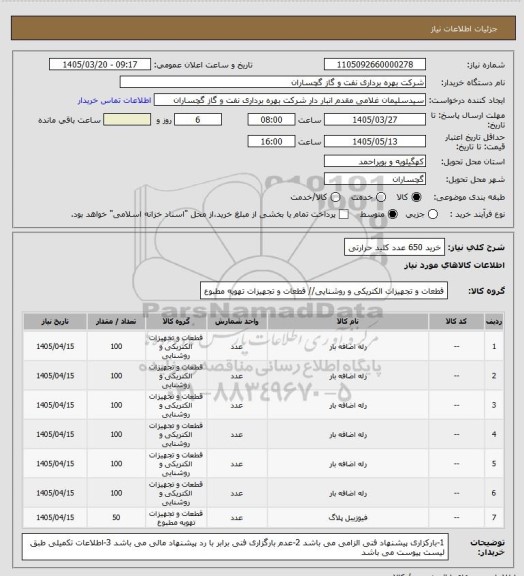
Task: Click the remaining days field showing 6
Action: tap(198, 120)
